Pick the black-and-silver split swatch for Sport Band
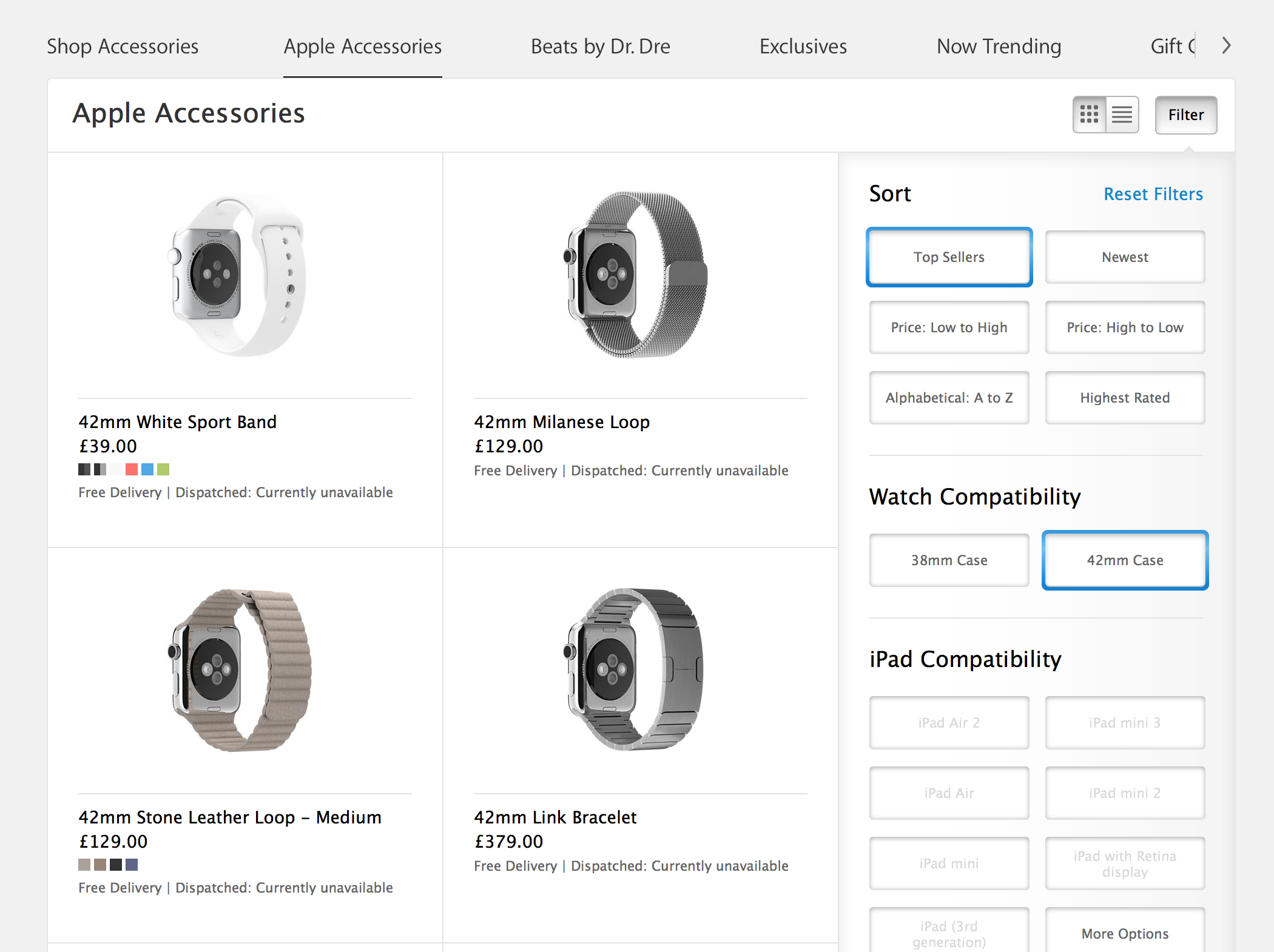The width and height of the screenshot is (1274, 952). tap(100, 469)
